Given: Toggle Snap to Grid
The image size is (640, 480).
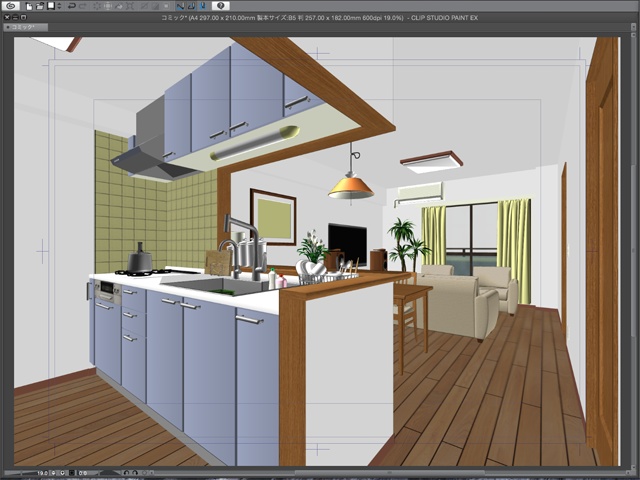Looking at the screenshot, I should pyautogui.click(x=203, y=6).
